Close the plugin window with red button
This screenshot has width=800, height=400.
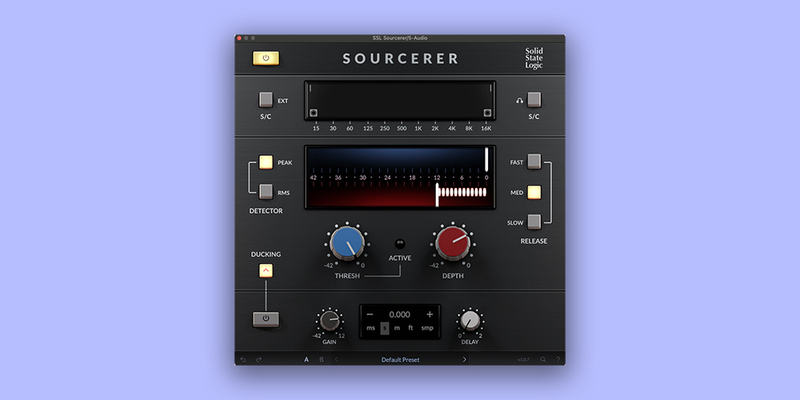pyautogui.click(x=239, y=38)
